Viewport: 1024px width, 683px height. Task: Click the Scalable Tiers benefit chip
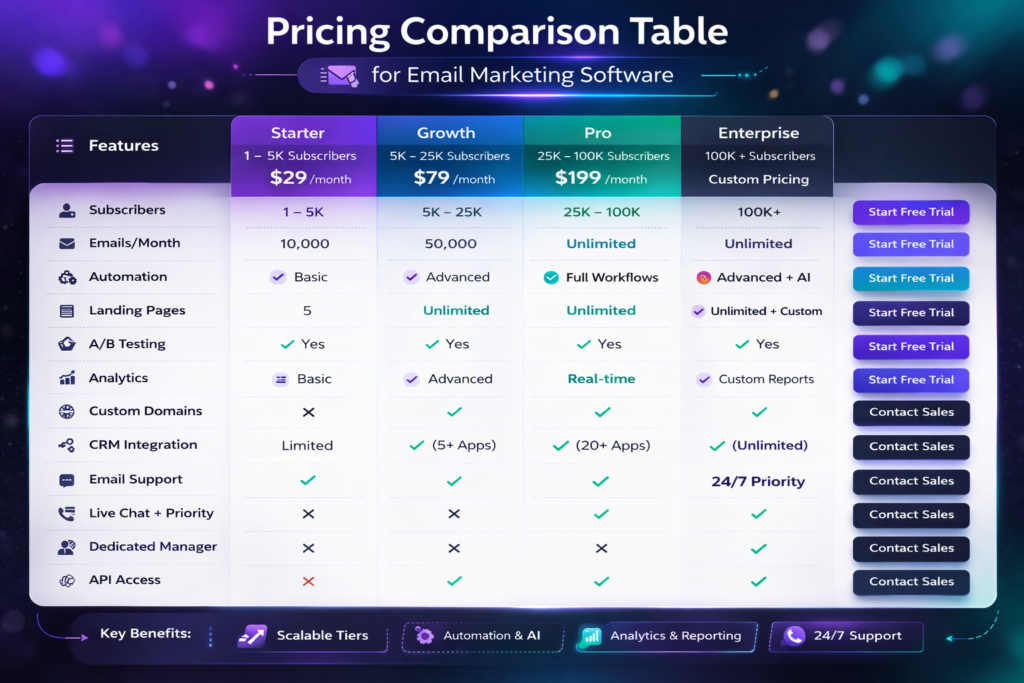coord(309,636)
